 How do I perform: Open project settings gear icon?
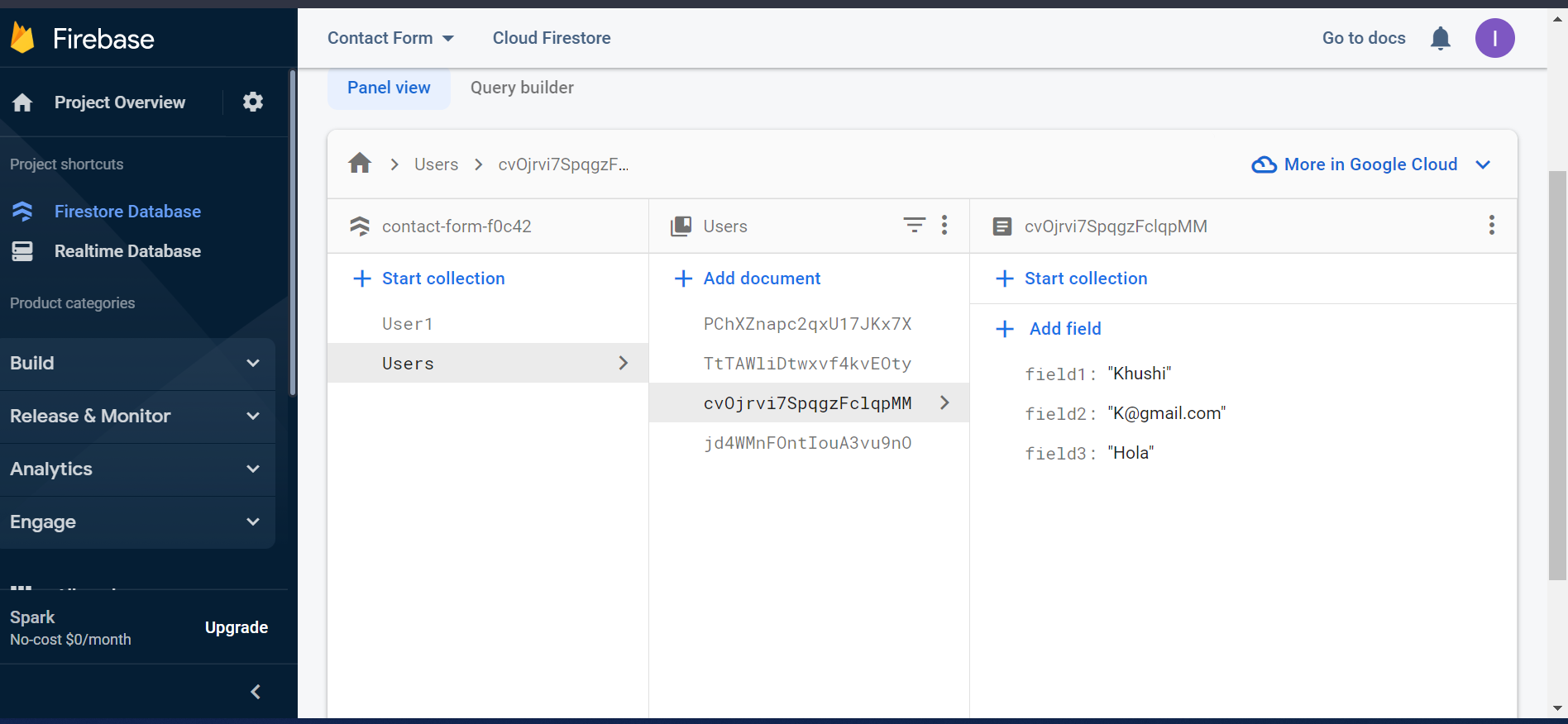pos(253,102)
